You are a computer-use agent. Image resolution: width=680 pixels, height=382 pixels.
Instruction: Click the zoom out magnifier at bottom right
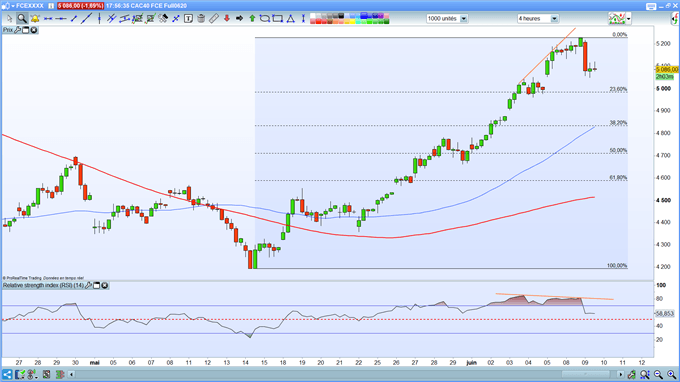point(658,374)
